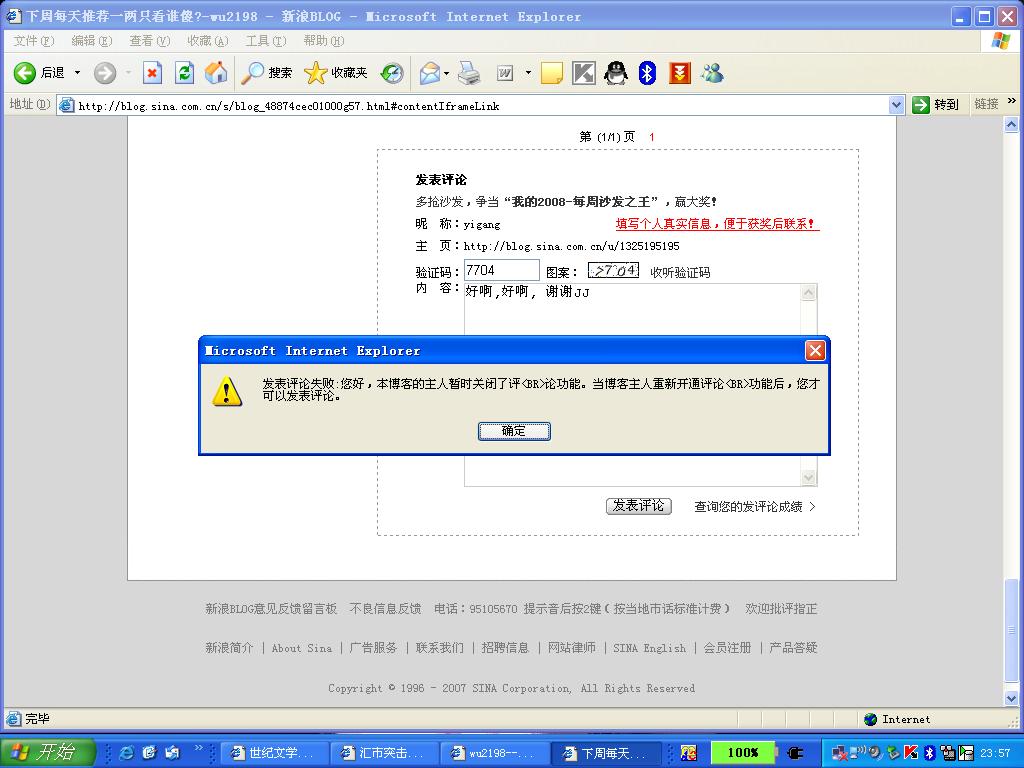Click the comment box scroll-down arrow
The height and width of the screenshot is (768, 1024).
click(808, 478)
